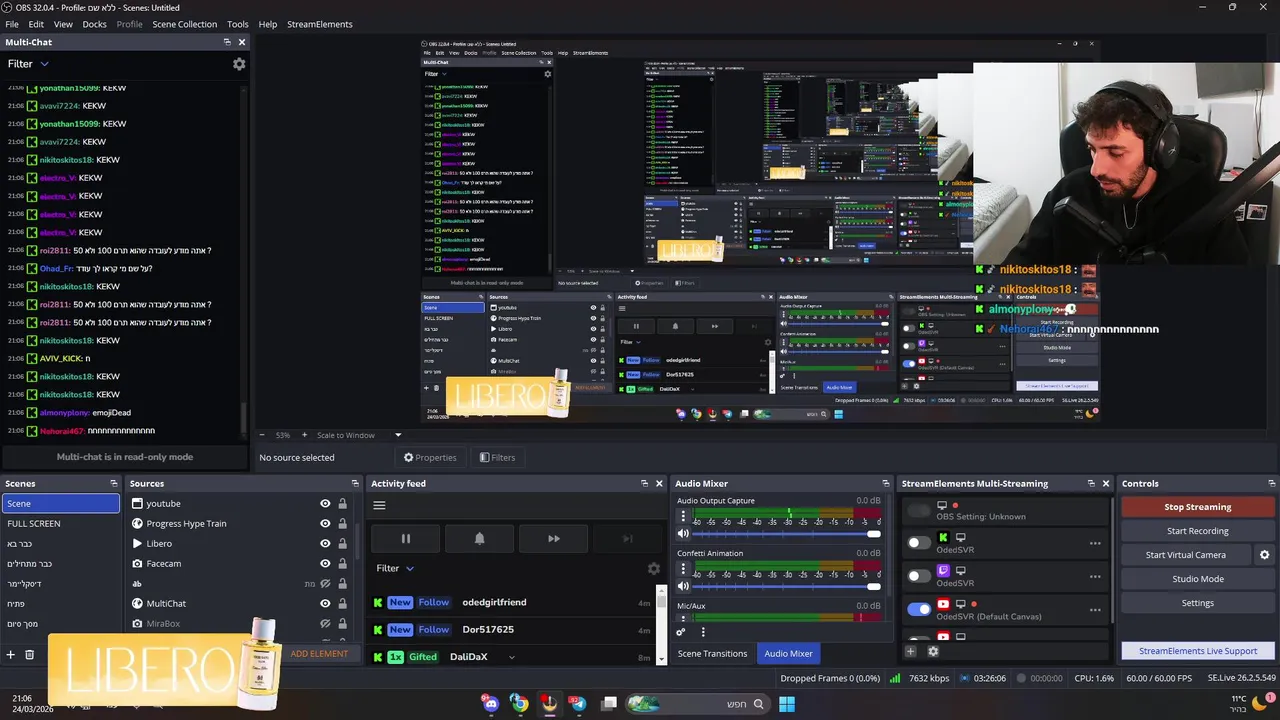This screenshot has width=1280, height=720.
Task: Skip alert with fast-forward button
Action: [553, 538]
